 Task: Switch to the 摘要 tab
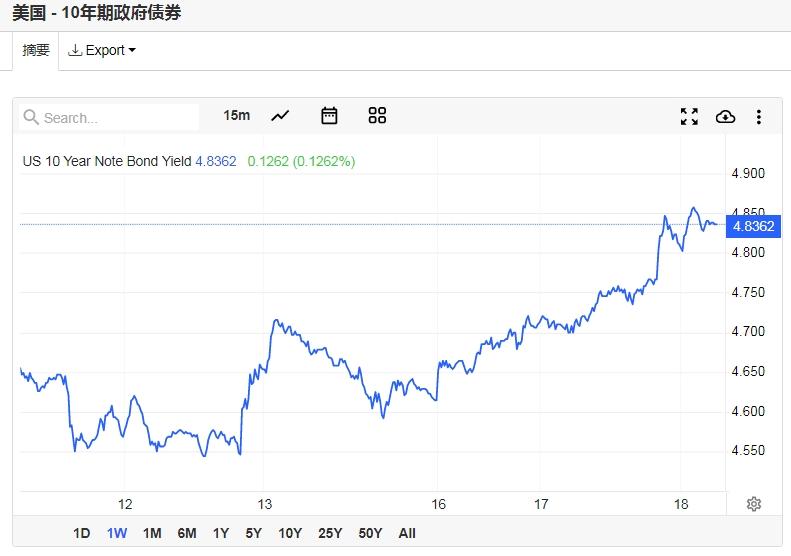[36, 50]
